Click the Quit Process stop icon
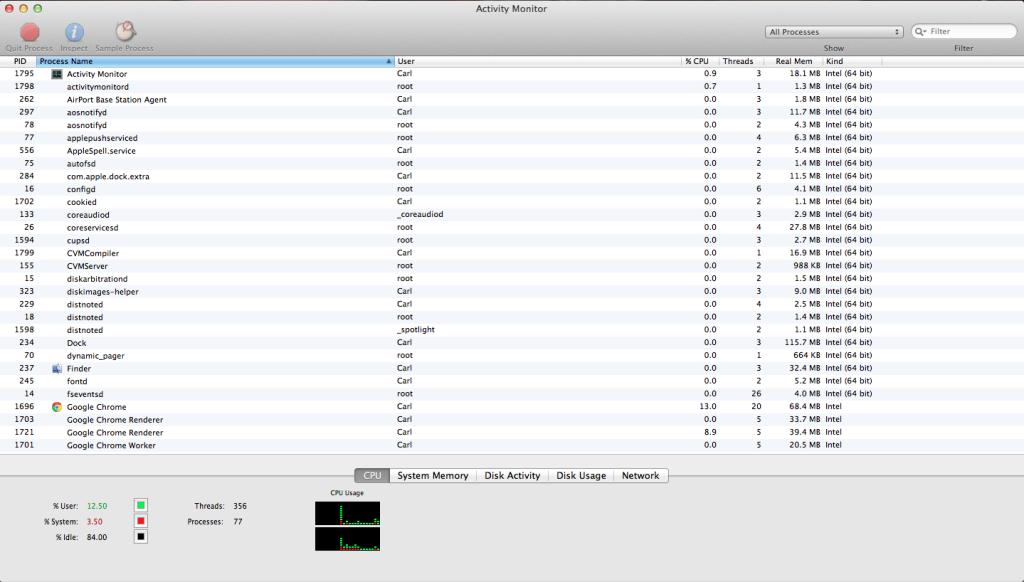Screen dimensions: 1024x582 (x=29, y=31)
